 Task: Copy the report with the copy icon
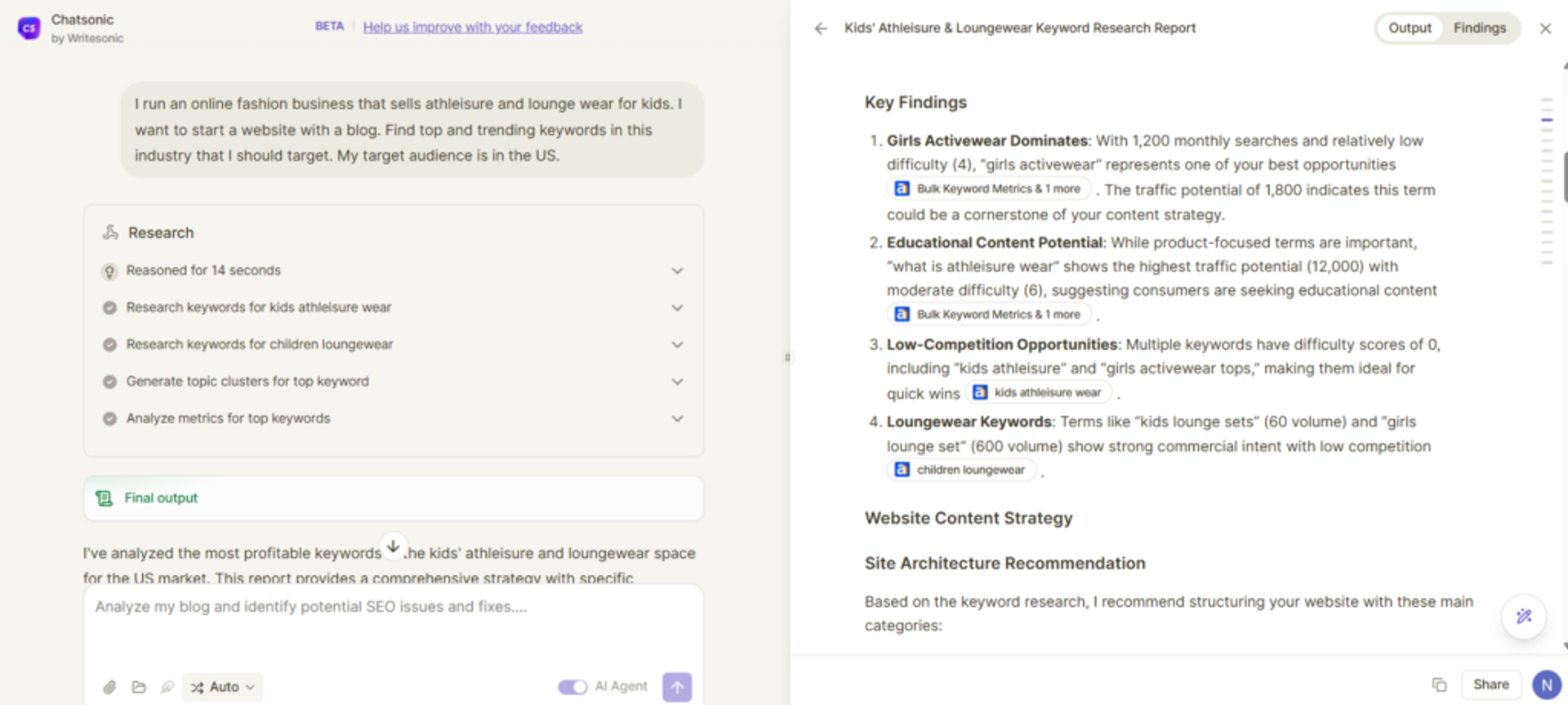coord(1439,685)
